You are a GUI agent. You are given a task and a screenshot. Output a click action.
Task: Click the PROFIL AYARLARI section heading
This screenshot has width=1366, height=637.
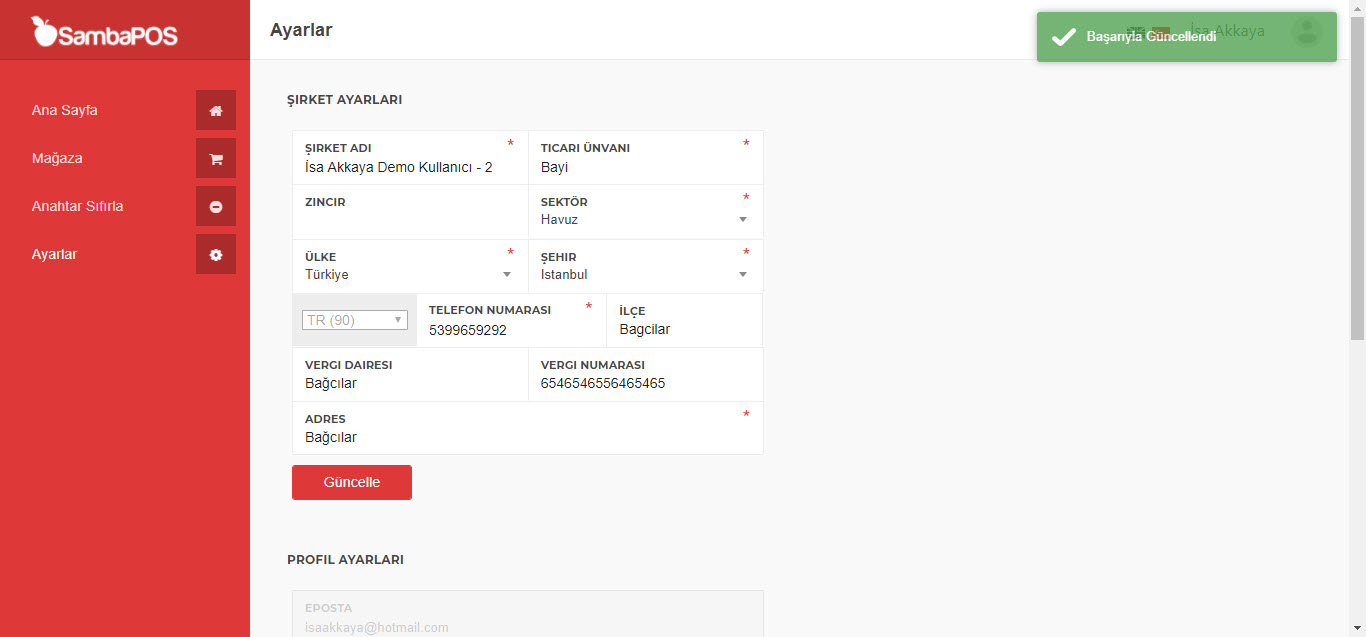pos(345,560)
